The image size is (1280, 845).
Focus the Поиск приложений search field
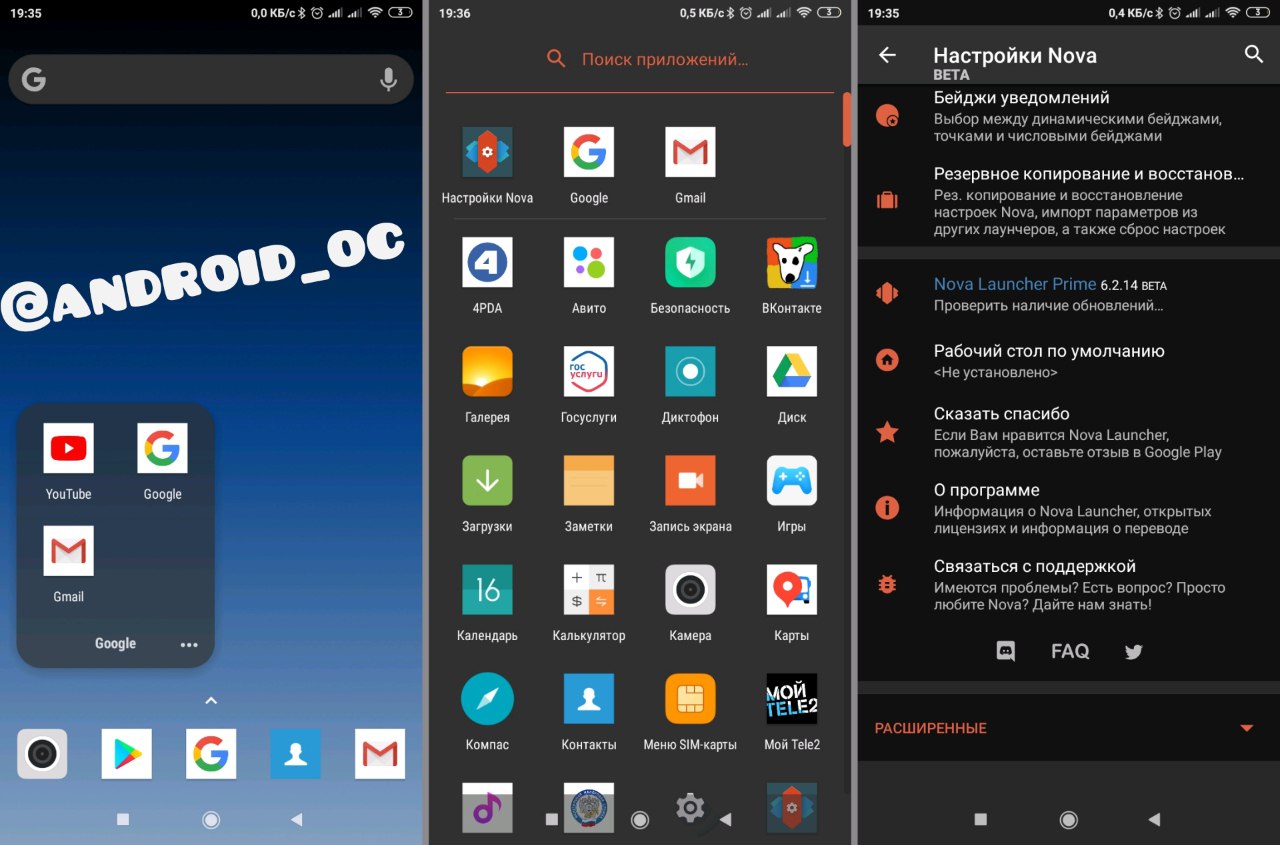pos(640,60)
